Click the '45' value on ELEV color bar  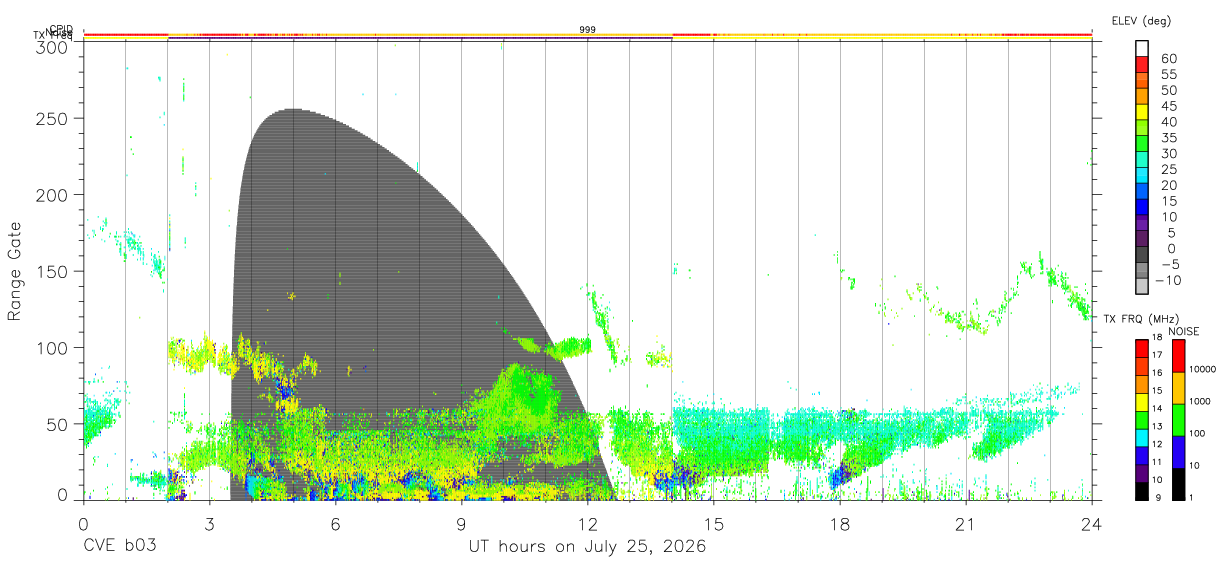point(1169,106)
